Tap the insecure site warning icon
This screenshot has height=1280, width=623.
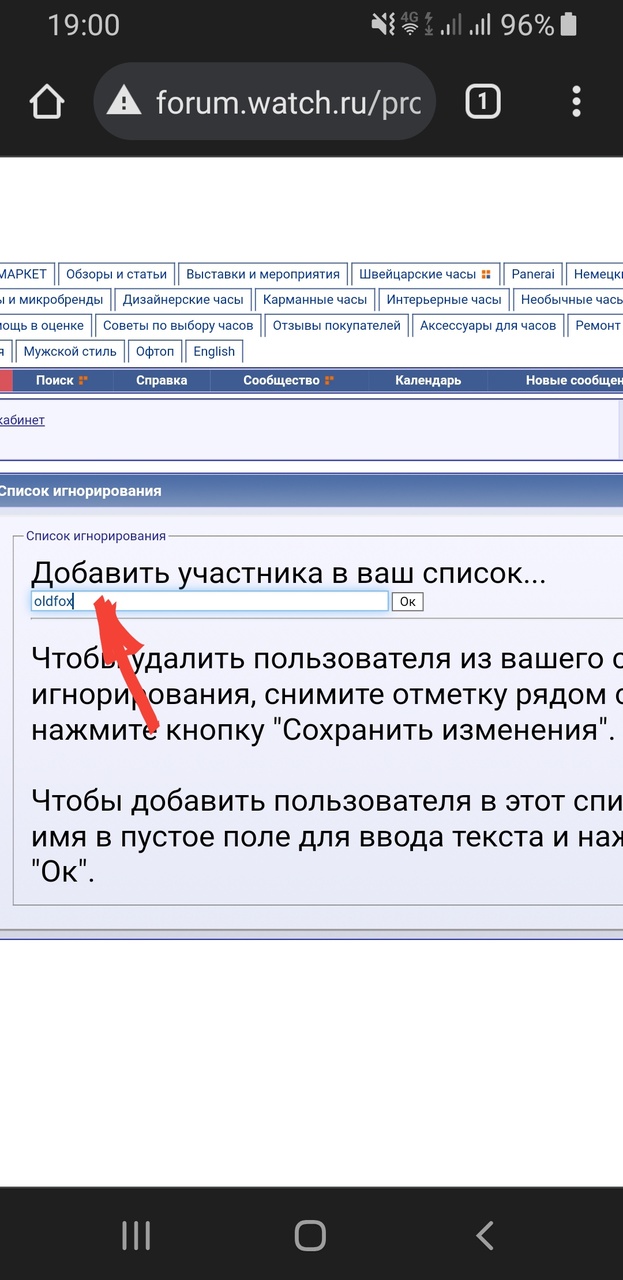[124, 101]
